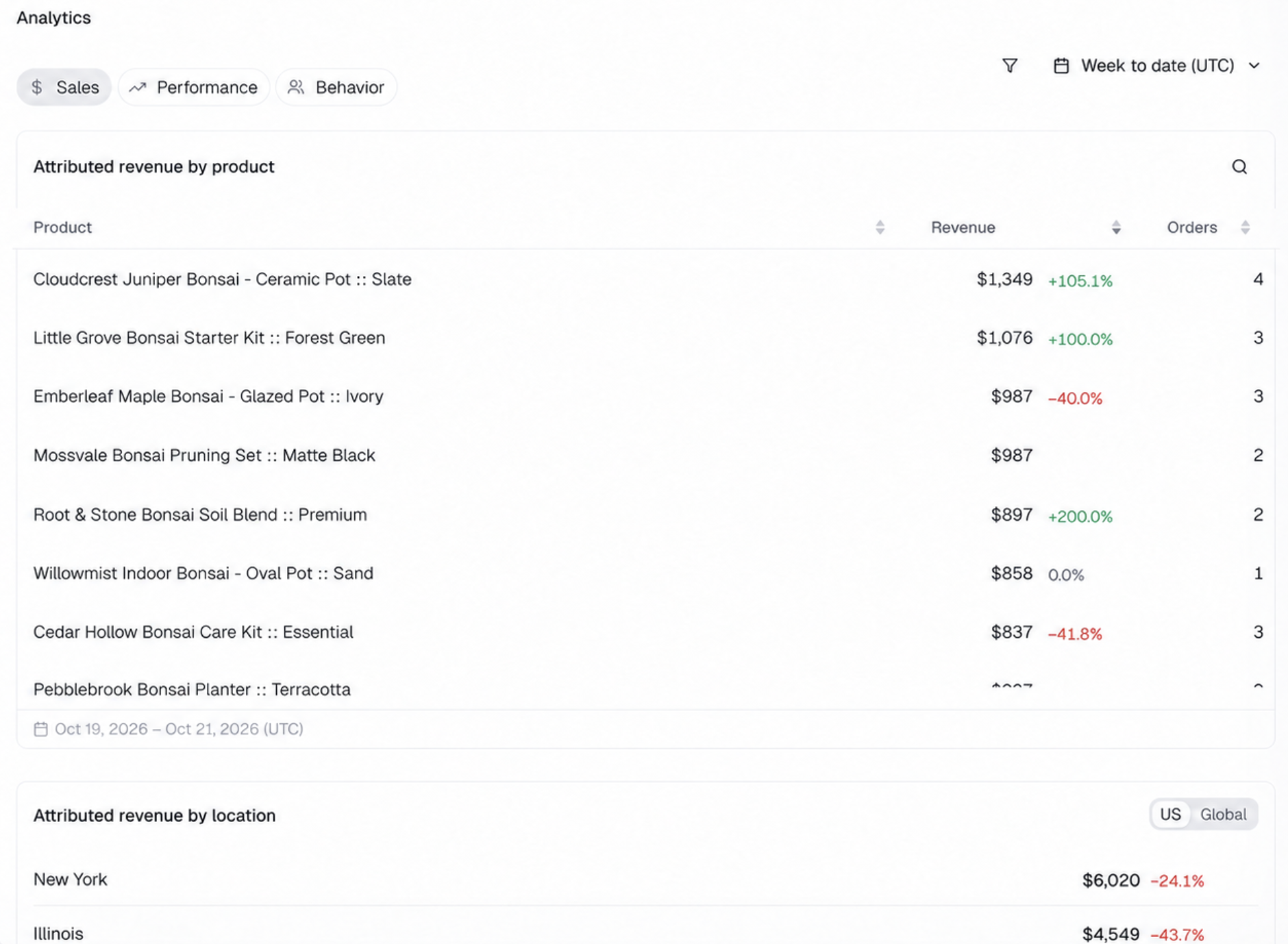Click the $858 revenue value
Image resolution: width=1288 pixels, height=944 pixels.
pos(1011,573)
